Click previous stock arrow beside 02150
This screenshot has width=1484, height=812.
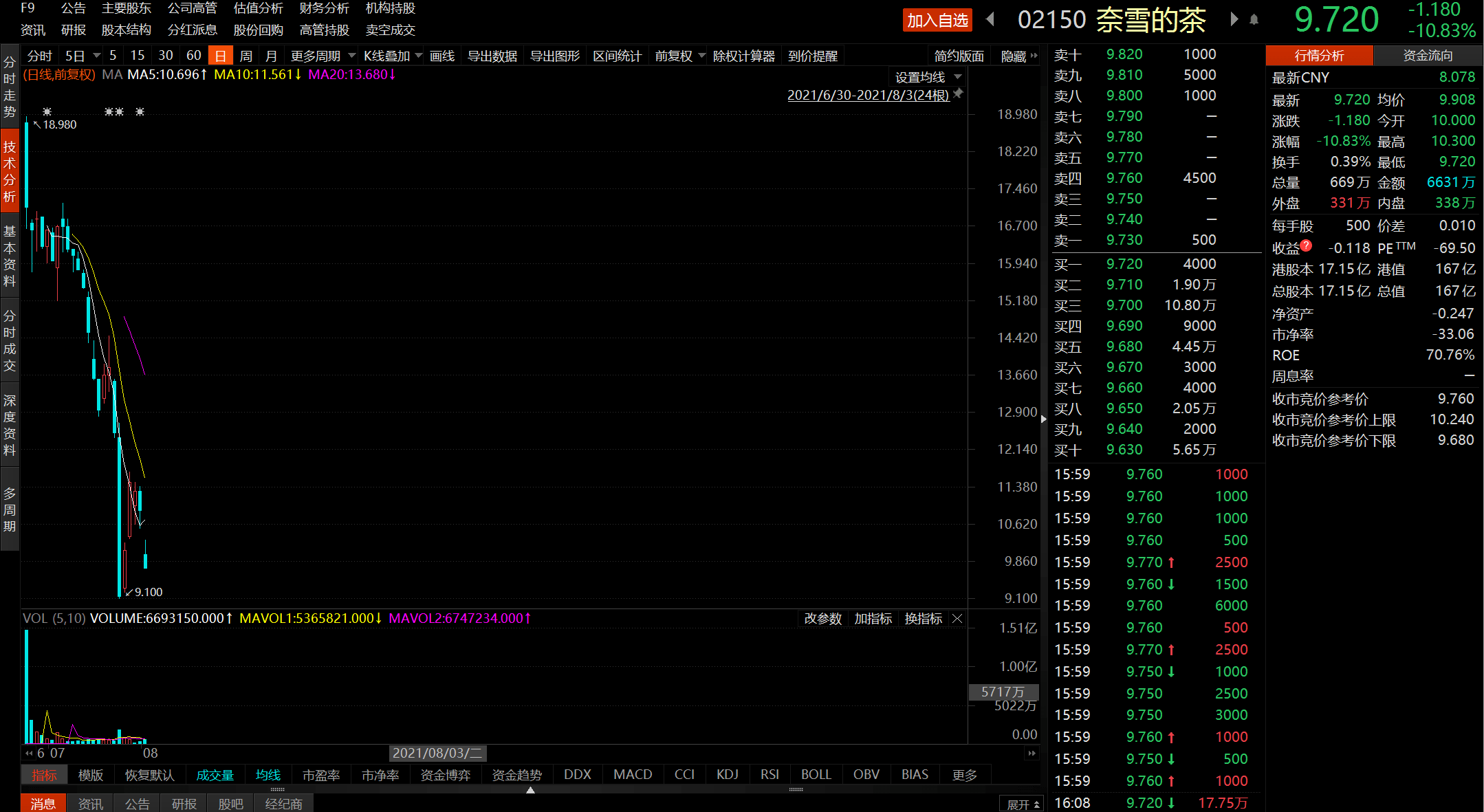[991, 19]
